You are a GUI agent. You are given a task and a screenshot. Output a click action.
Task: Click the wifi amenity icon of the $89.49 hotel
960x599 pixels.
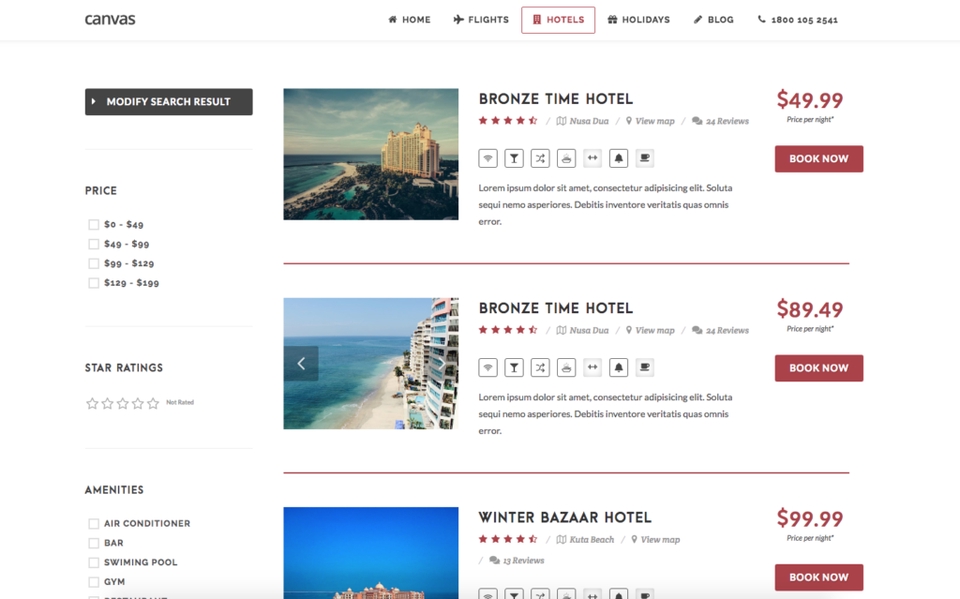click(x=488, y=367)
